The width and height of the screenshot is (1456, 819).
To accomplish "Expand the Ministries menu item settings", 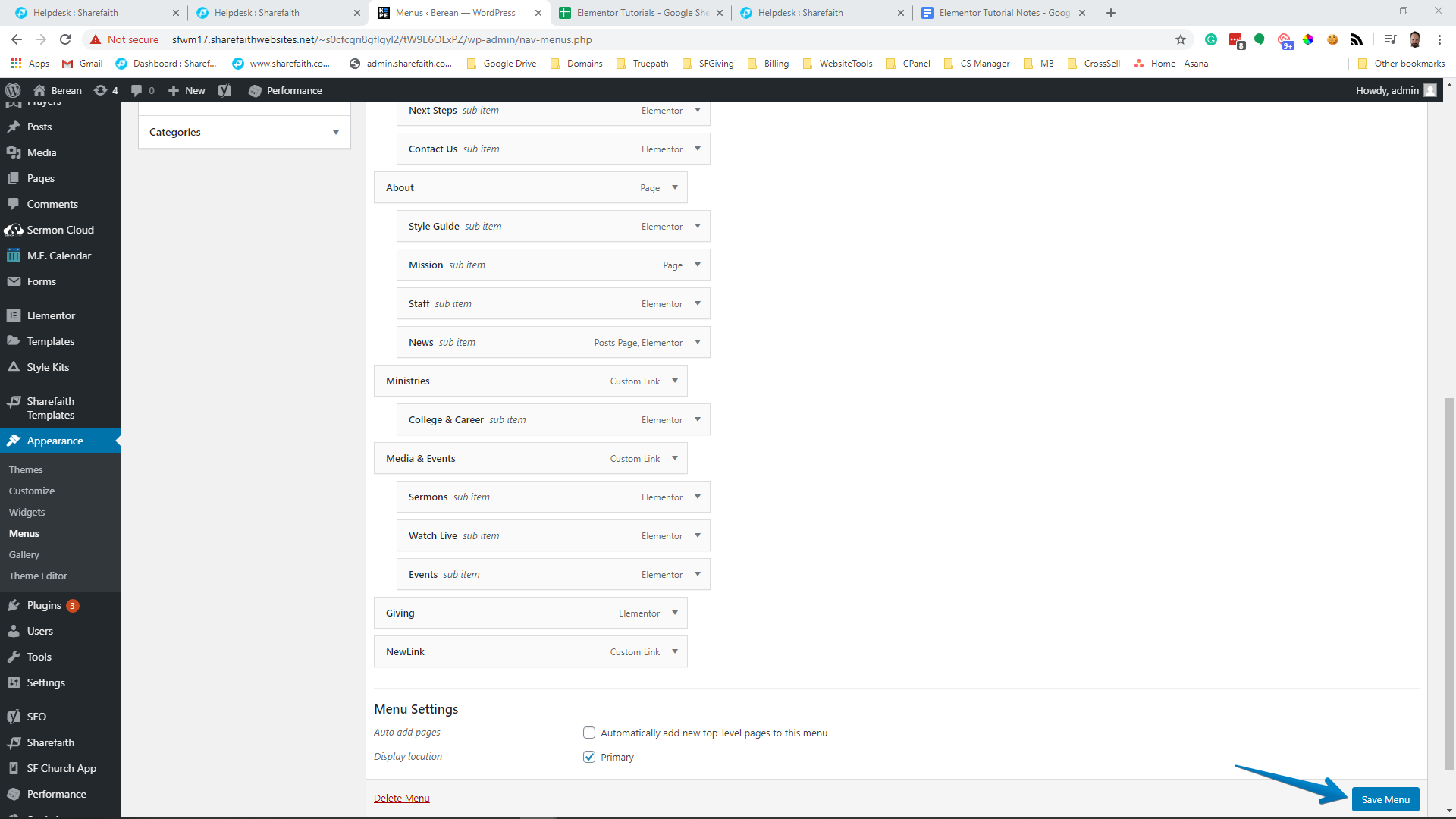I will pos(674,381).
